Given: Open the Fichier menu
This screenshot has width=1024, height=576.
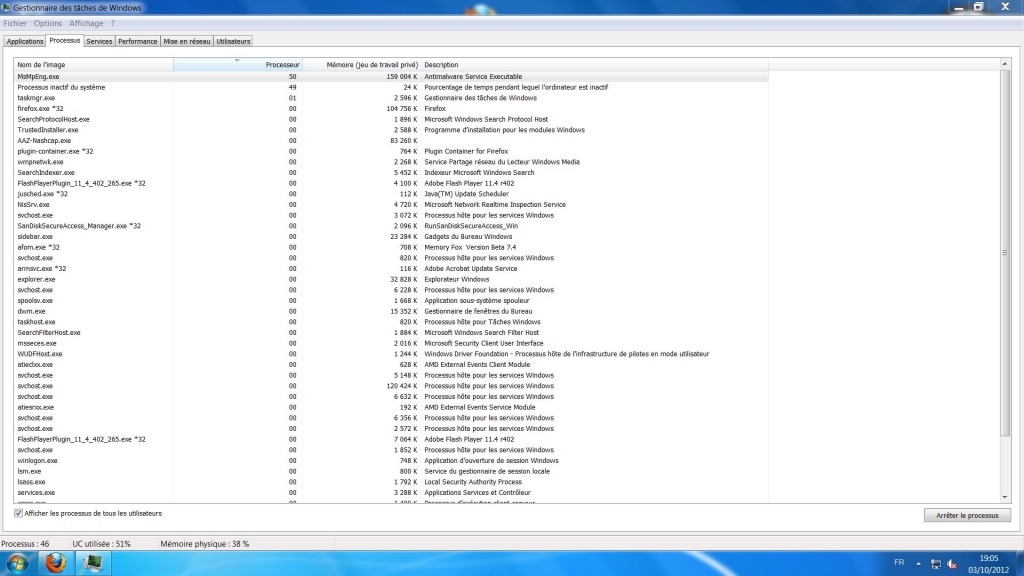Looking at the screenshot, I should pyautogui.click(x=15, y=23).
